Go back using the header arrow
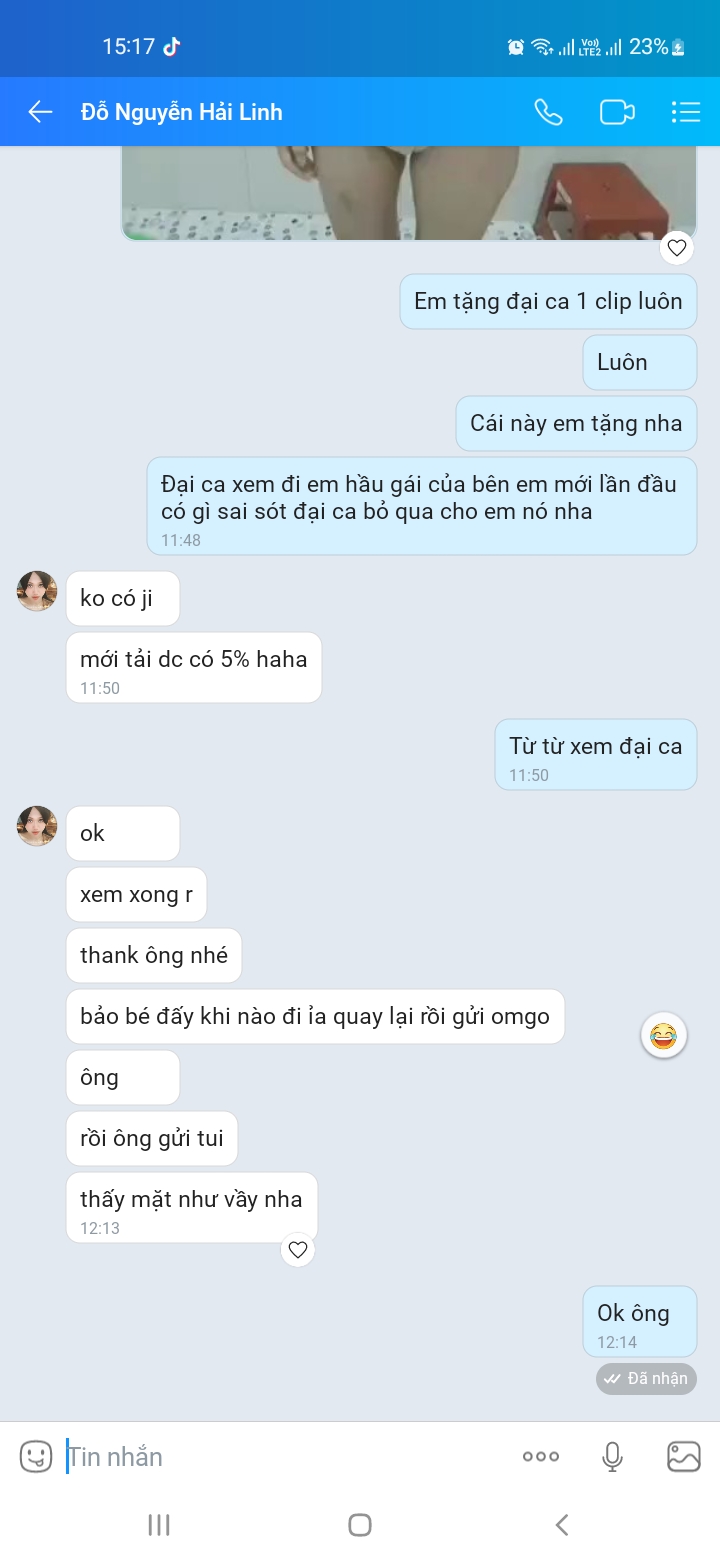Screen dimensions: 720x1560 click(40, 112)
